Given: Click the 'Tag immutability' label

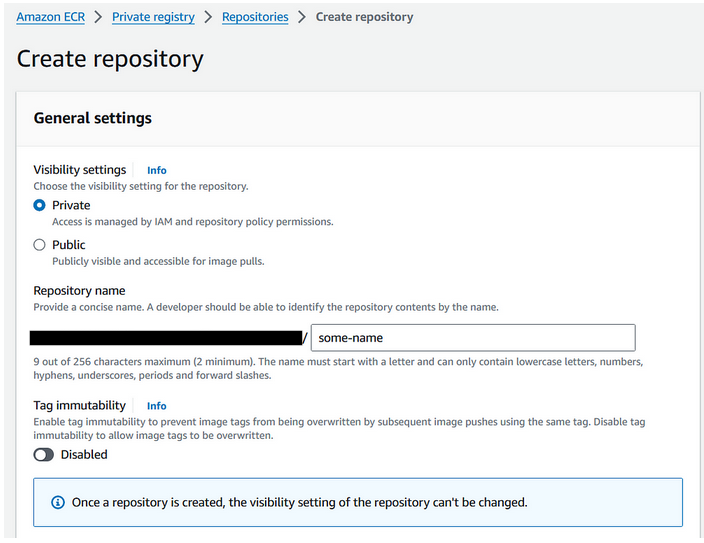Looking at the screenshot, I should pyautogui.click(x=79, y=405).
